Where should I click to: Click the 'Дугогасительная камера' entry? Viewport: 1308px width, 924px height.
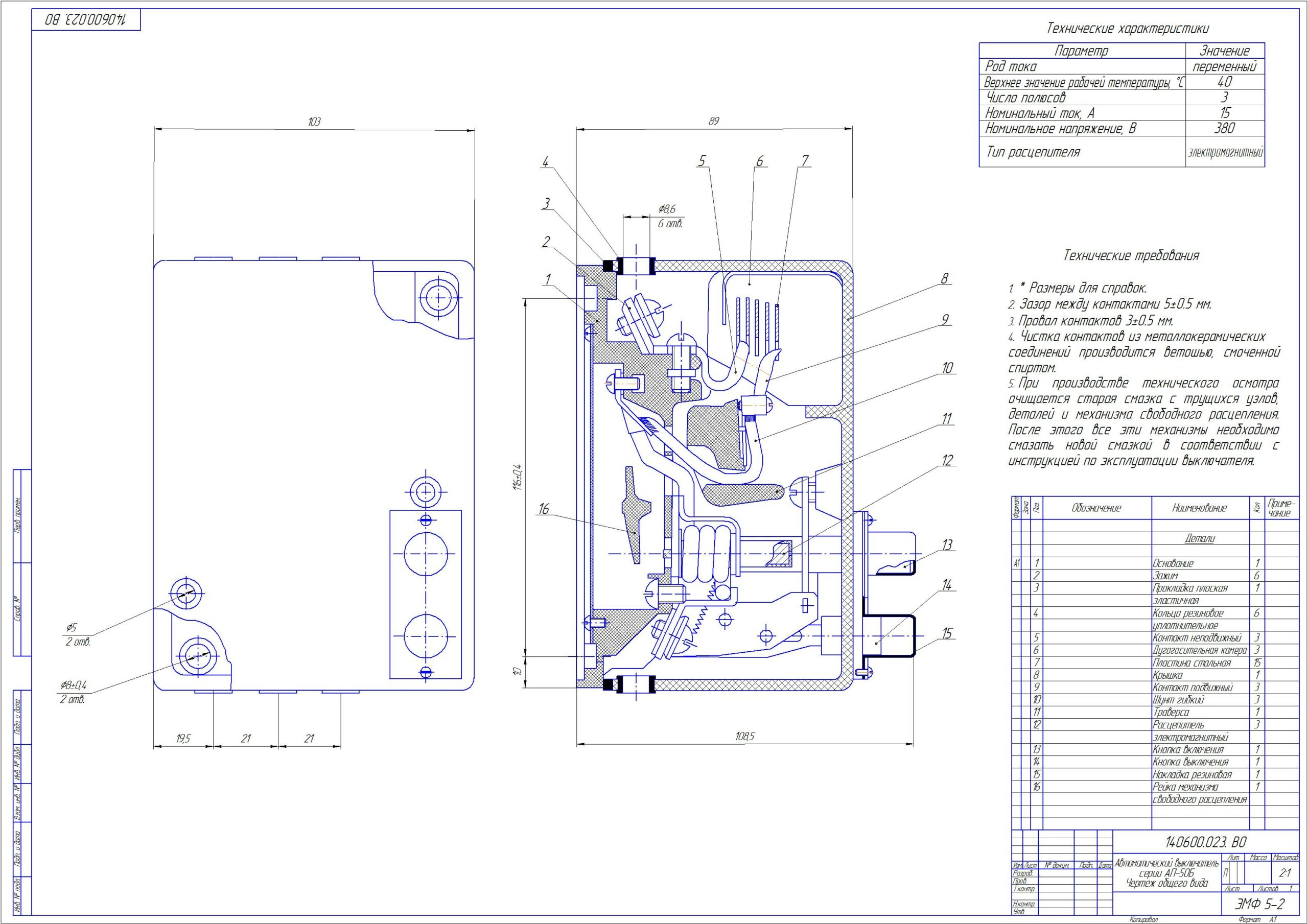[1200, 650]
